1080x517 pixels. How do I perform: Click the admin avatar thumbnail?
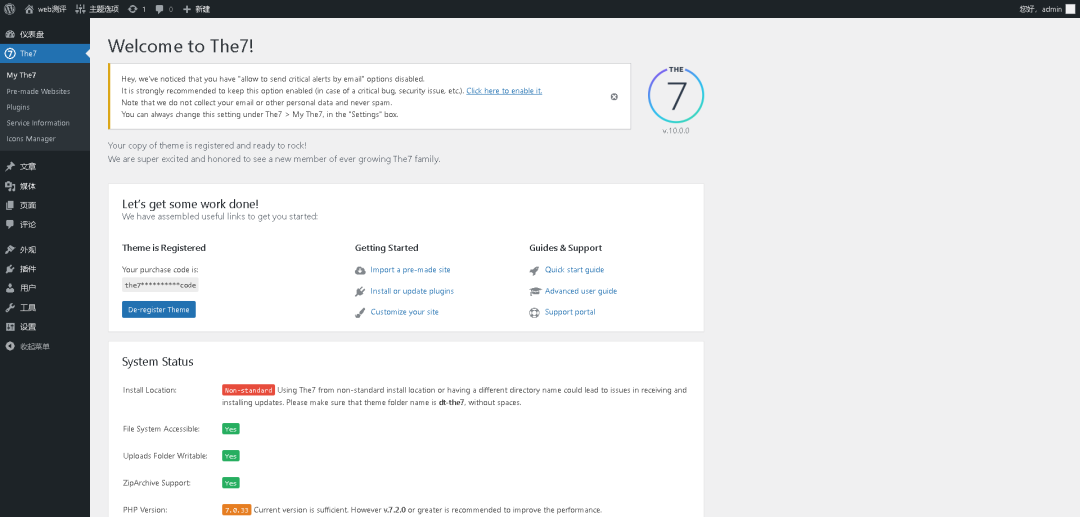click(1069, 9)
